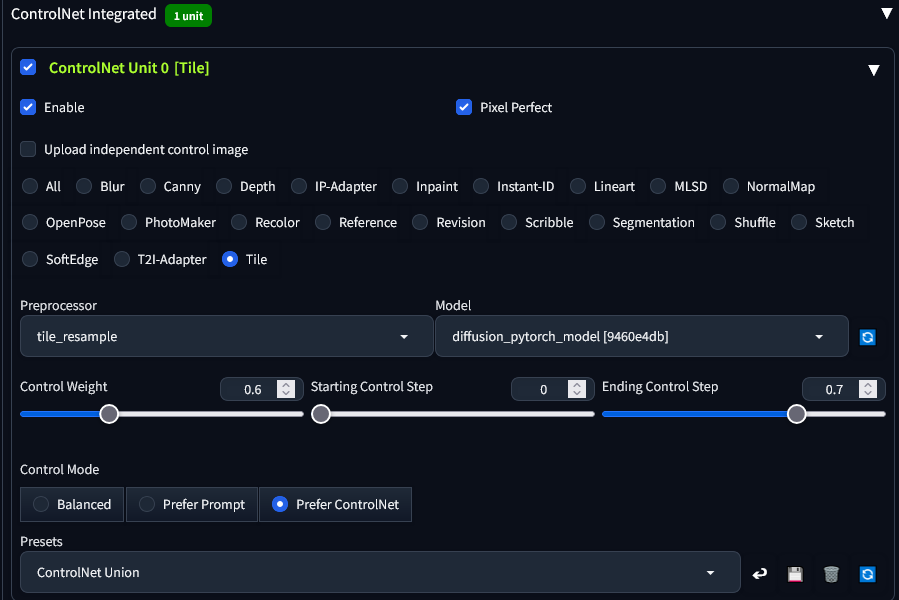This screenshot has height=600, width=899.
Task: Click the Control Mode label
Action: tap(60, 469)
